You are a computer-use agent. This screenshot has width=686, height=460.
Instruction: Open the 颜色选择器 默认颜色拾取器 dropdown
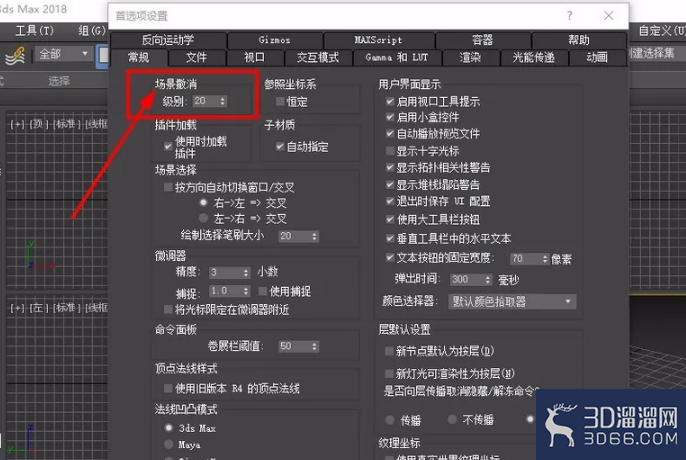[x=512, y=302]
